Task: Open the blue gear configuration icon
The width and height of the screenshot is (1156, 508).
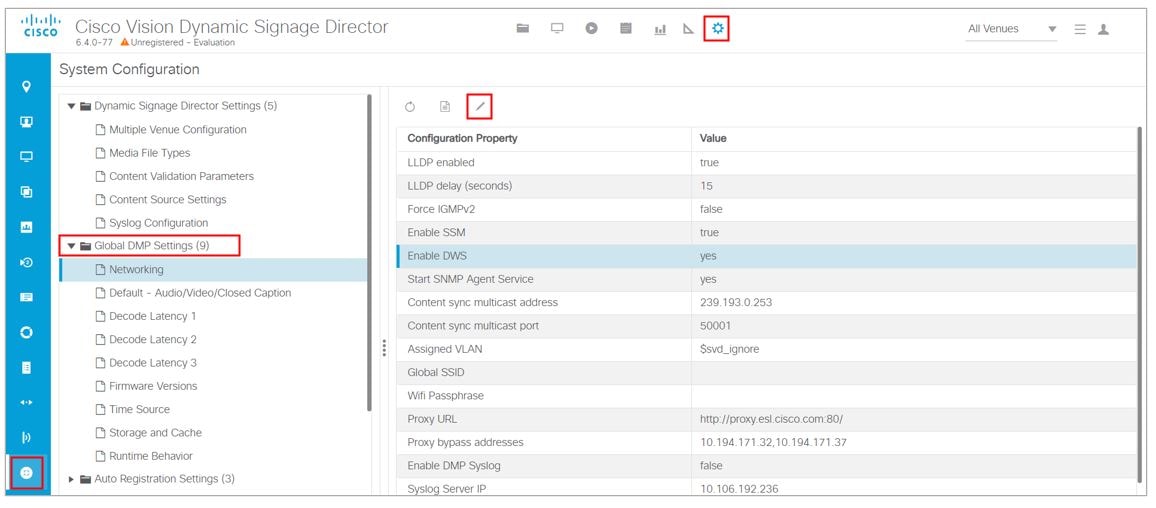Action: (717, 28)
